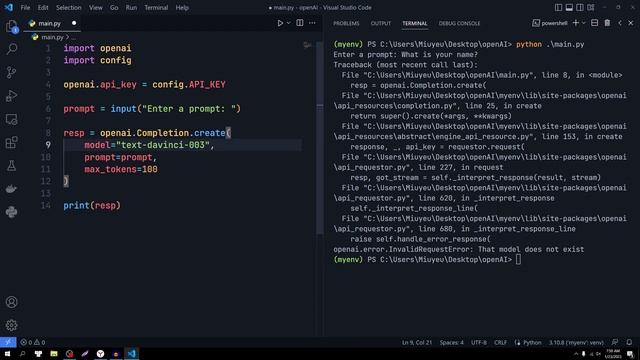
Task: Click the unsaved dot on main.py tab
Action: tap(74, 23)
